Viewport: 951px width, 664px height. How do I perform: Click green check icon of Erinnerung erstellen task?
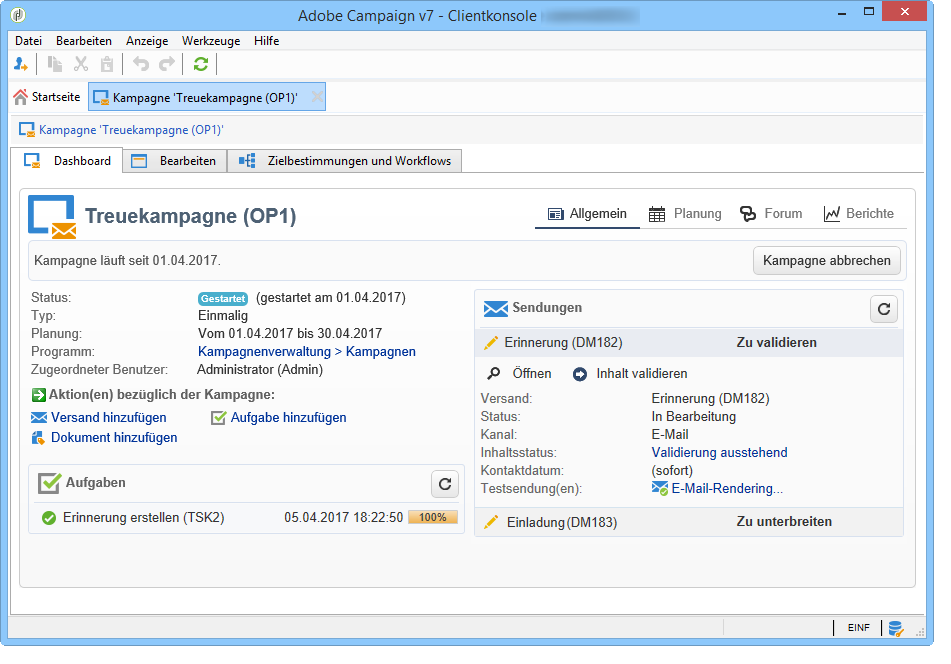click(49, 518)
